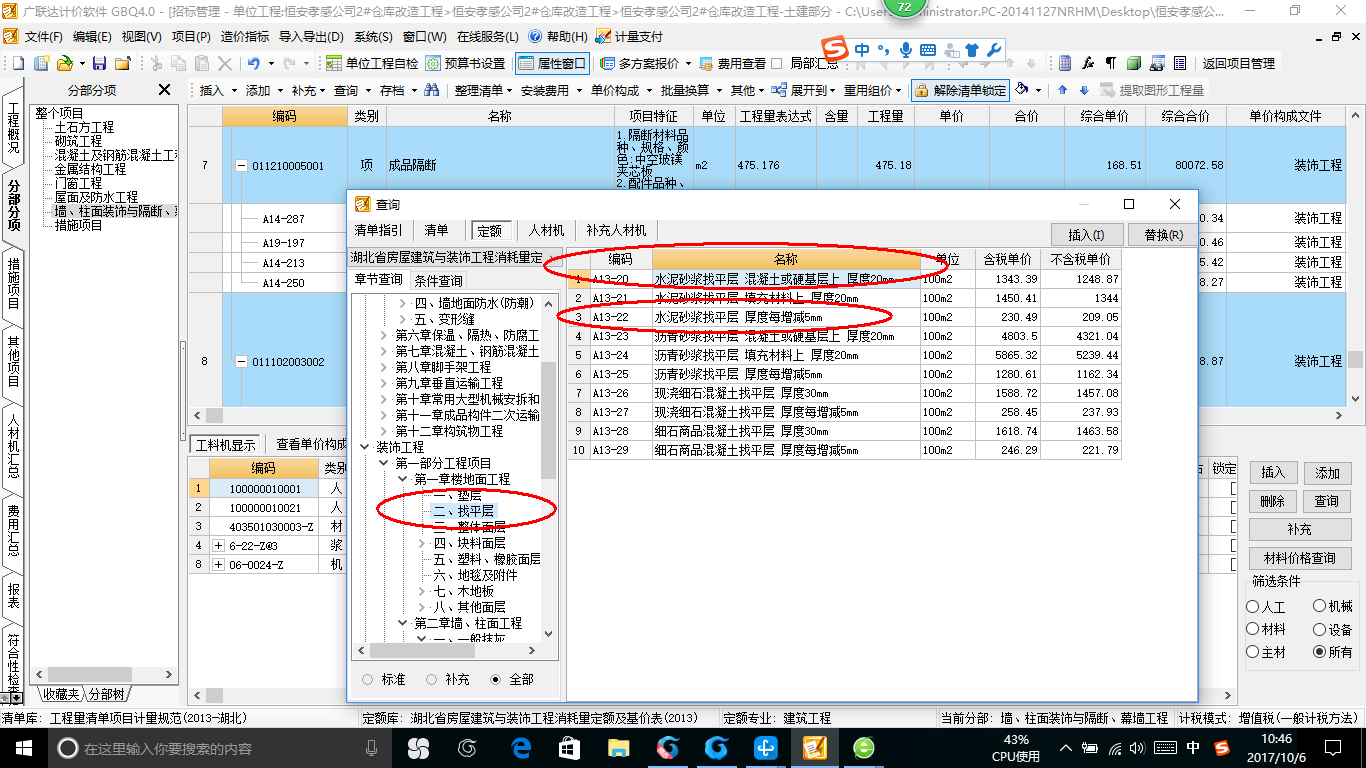Collapse row 011102003002 with minus box

pos(241,362)
